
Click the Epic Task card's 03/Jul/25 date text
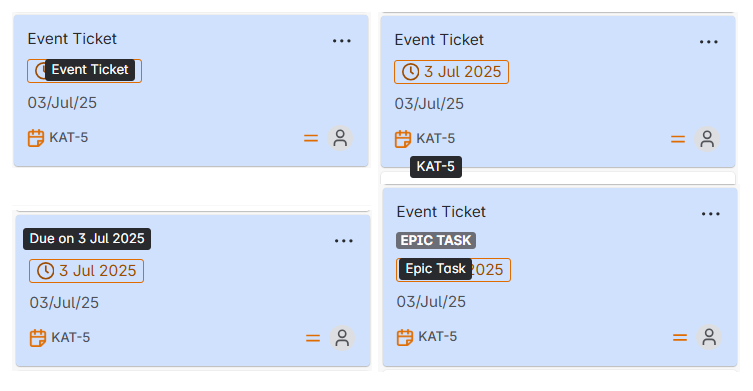tap(431, 302)
